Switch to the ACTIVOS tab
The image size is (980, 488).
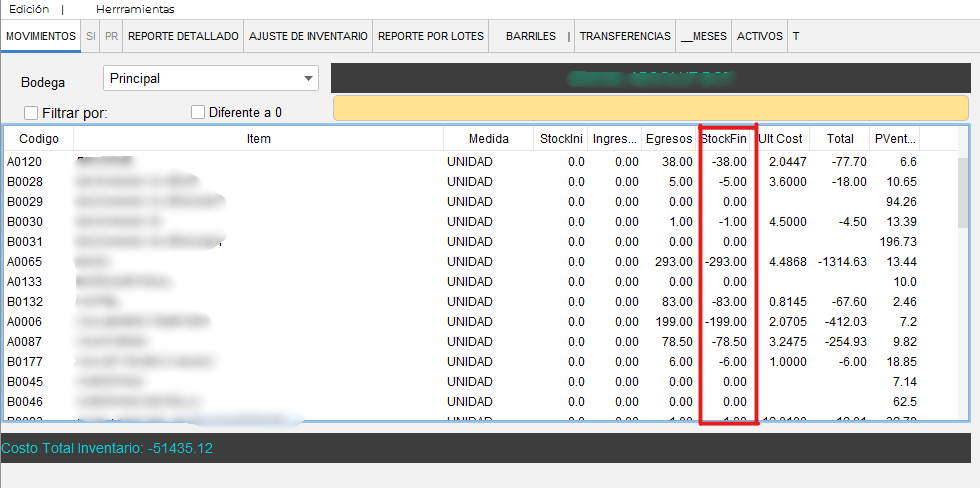click(759, 36)
